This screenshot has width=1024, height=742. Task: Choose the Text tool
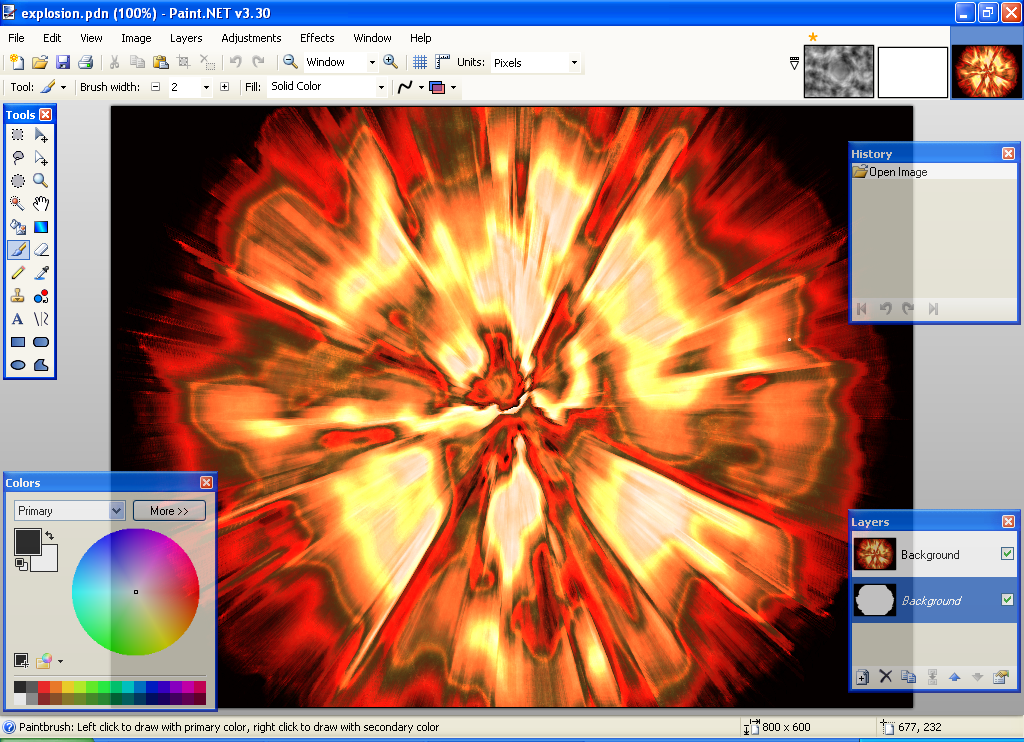(18, 319)
